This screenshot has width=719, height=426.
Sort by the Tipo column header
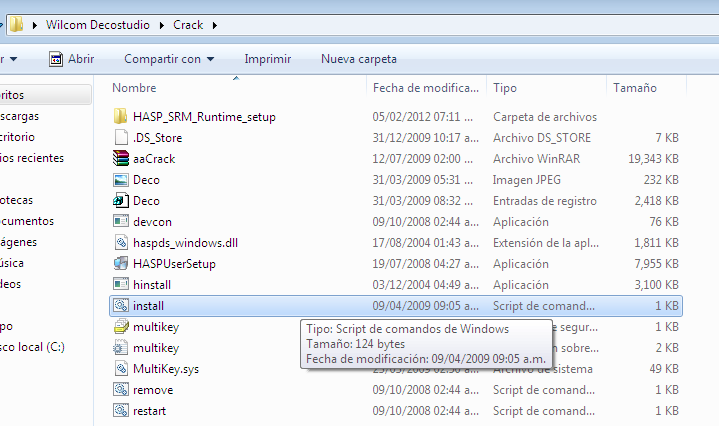pos(505,88)
